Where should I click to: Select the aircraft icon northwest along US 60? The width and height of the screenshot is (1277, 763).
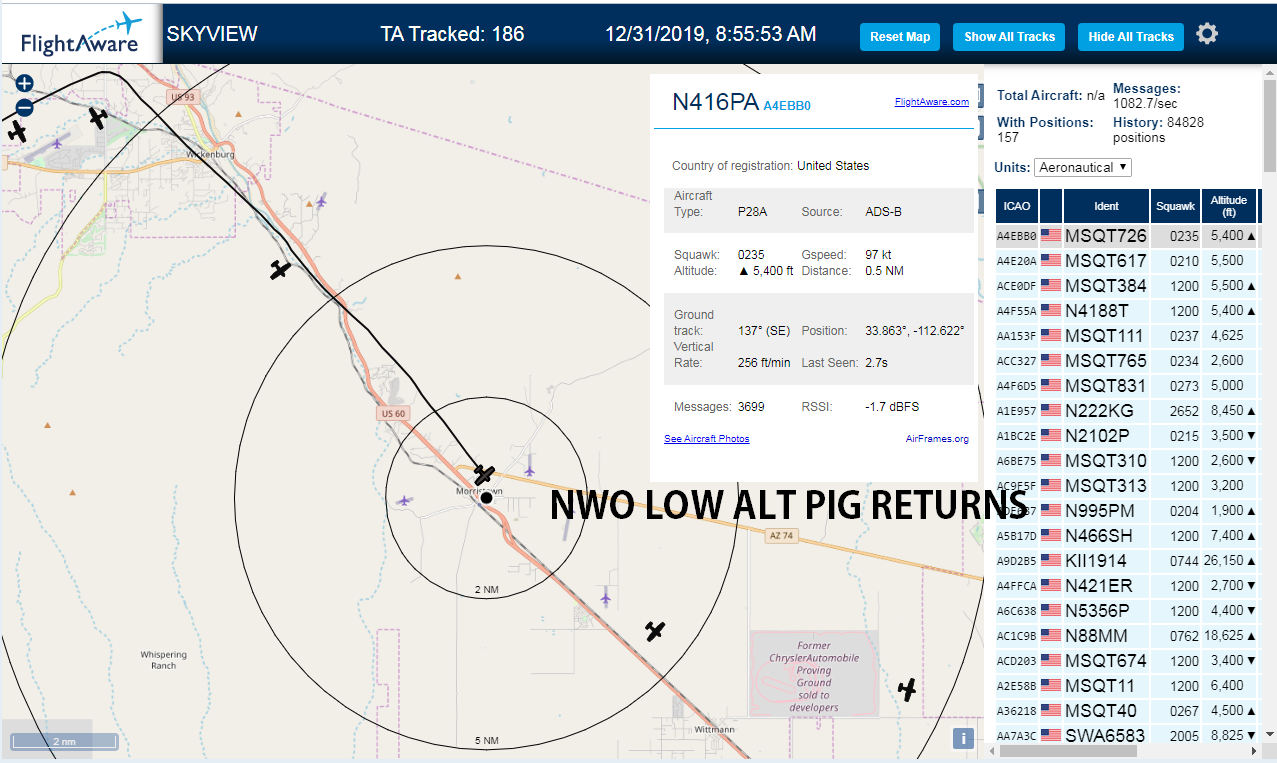pyautogui.click(x=280, y=270)
